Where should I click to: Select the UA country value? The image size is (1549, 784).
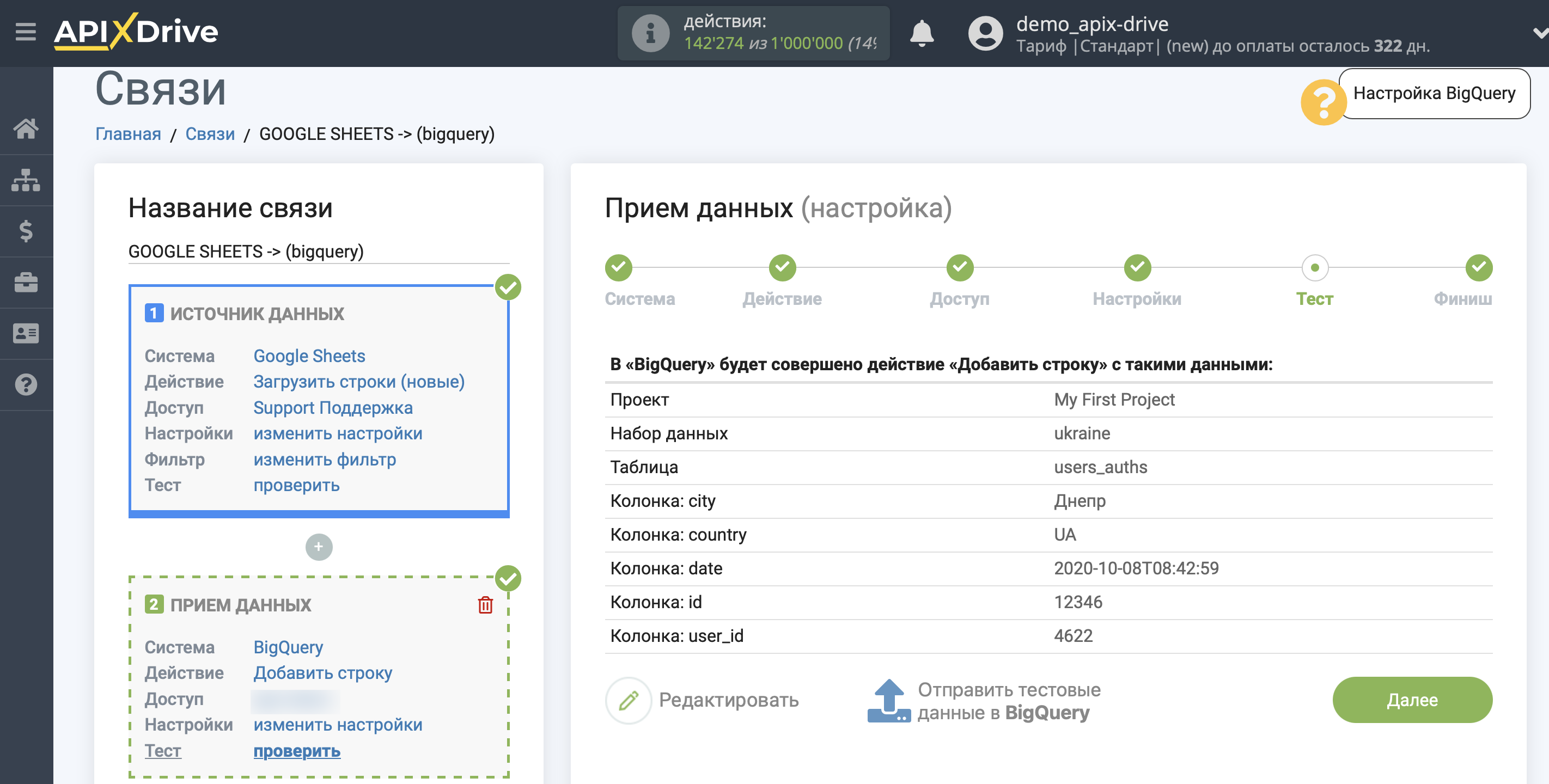pyautogui.click(x=1065, y=535)
